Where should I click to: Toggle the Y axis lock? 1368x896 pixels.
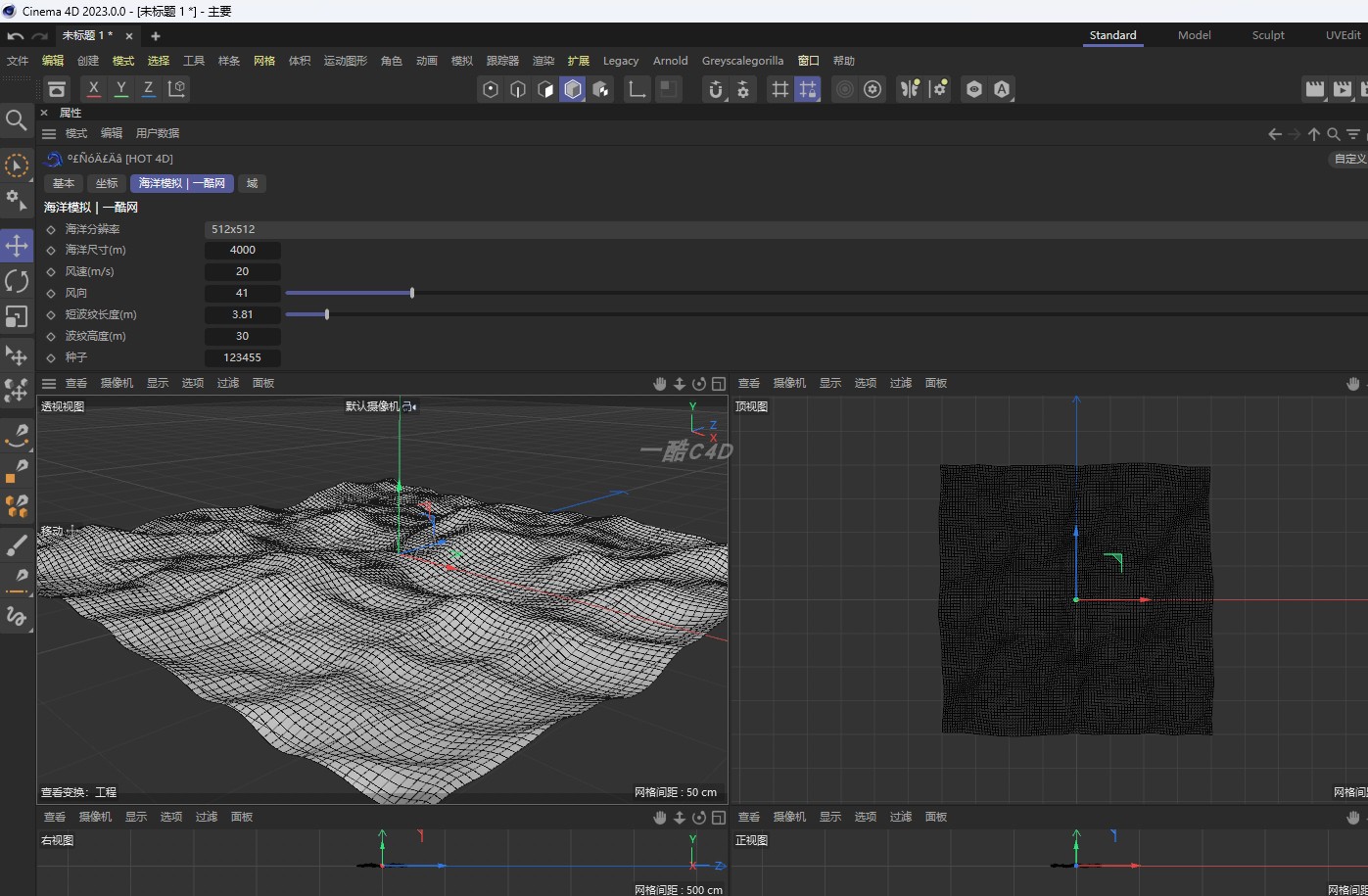120,88
